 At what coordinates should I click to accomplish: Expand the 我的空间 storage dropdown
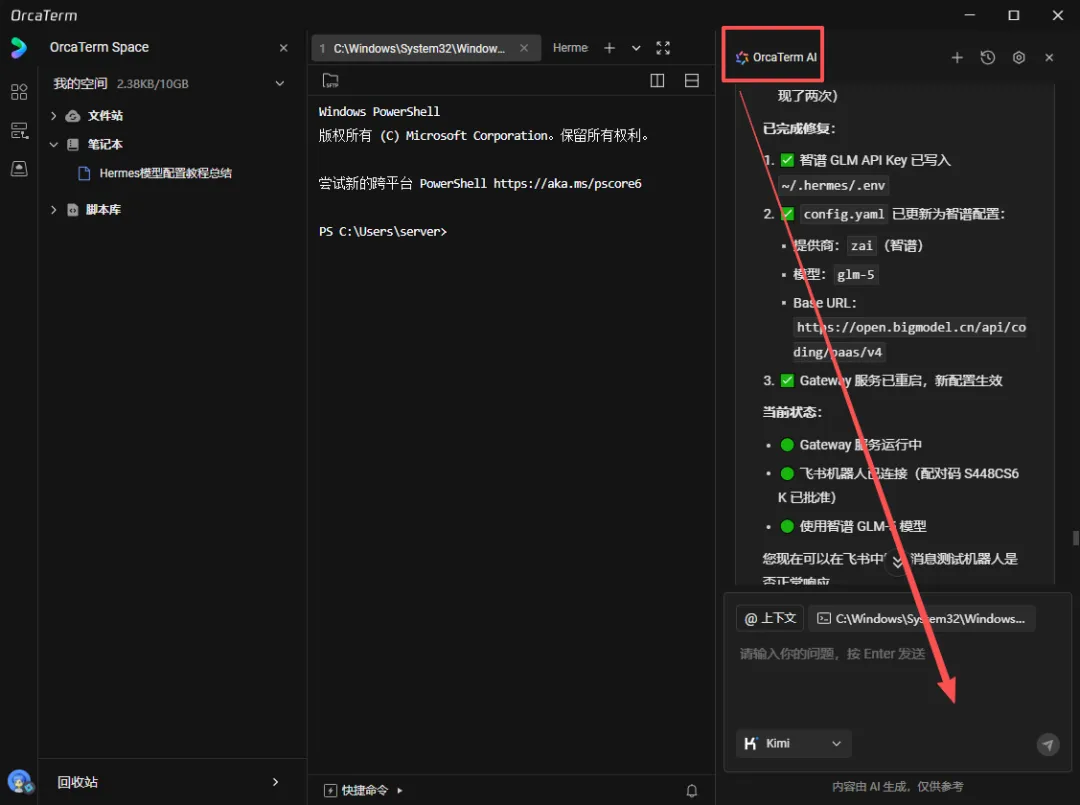click(280, 83)
